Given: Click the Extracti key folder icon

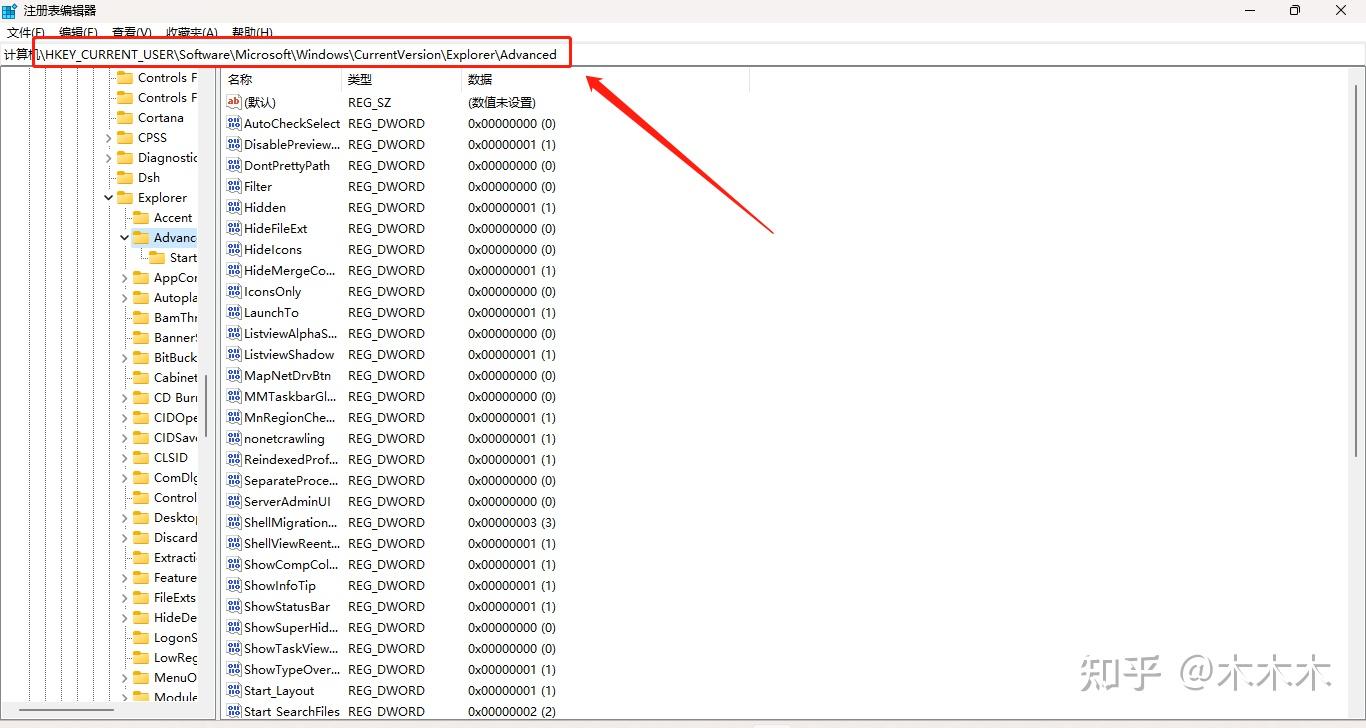Looking at the screenshot, I should 141,557.
